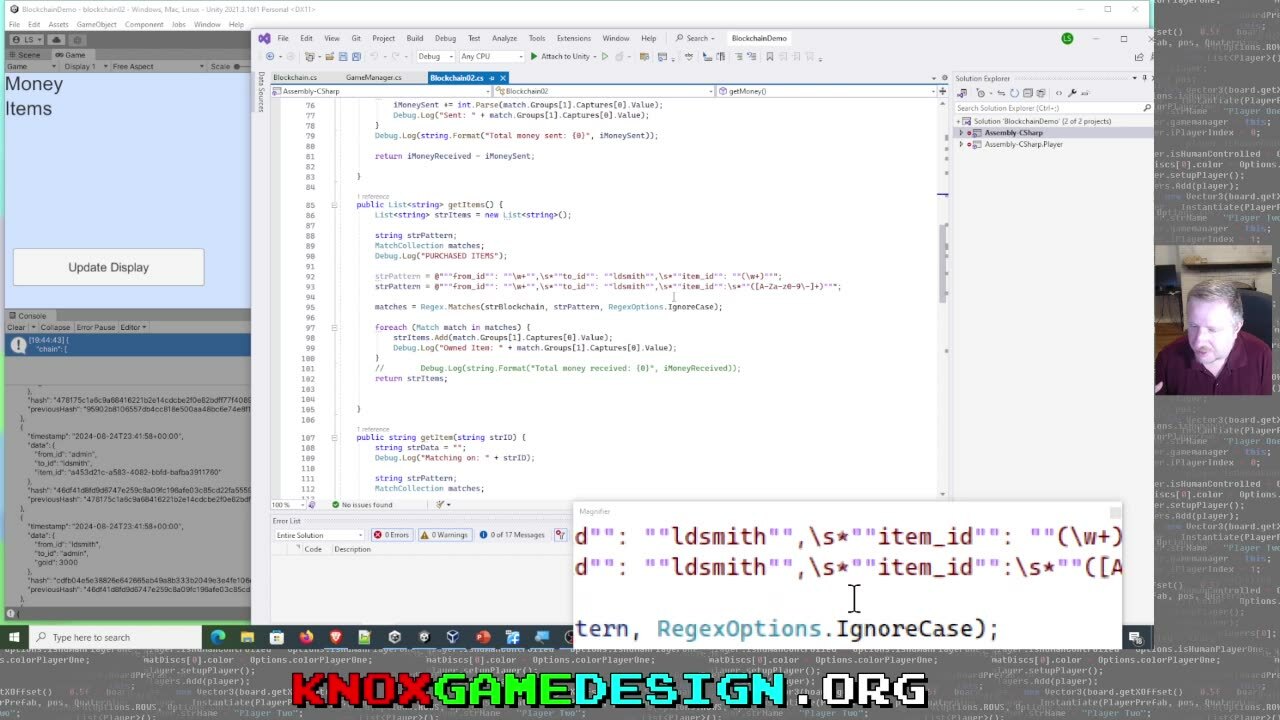Switch to Blockchain.cs tab
The width and height of the screenshot is (1280, 720).
[x=295, y=77]
